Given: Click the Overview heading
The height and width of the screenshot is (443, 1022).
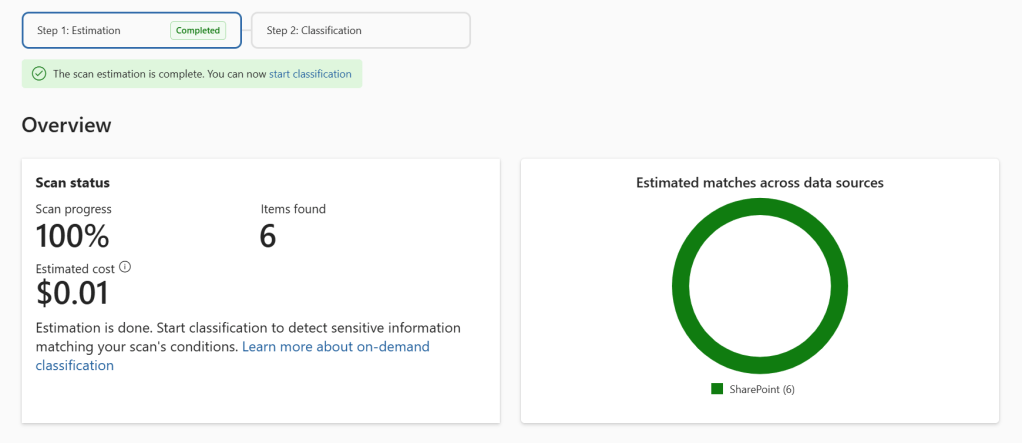Looking at the screenshot, I should click(67, 125).
